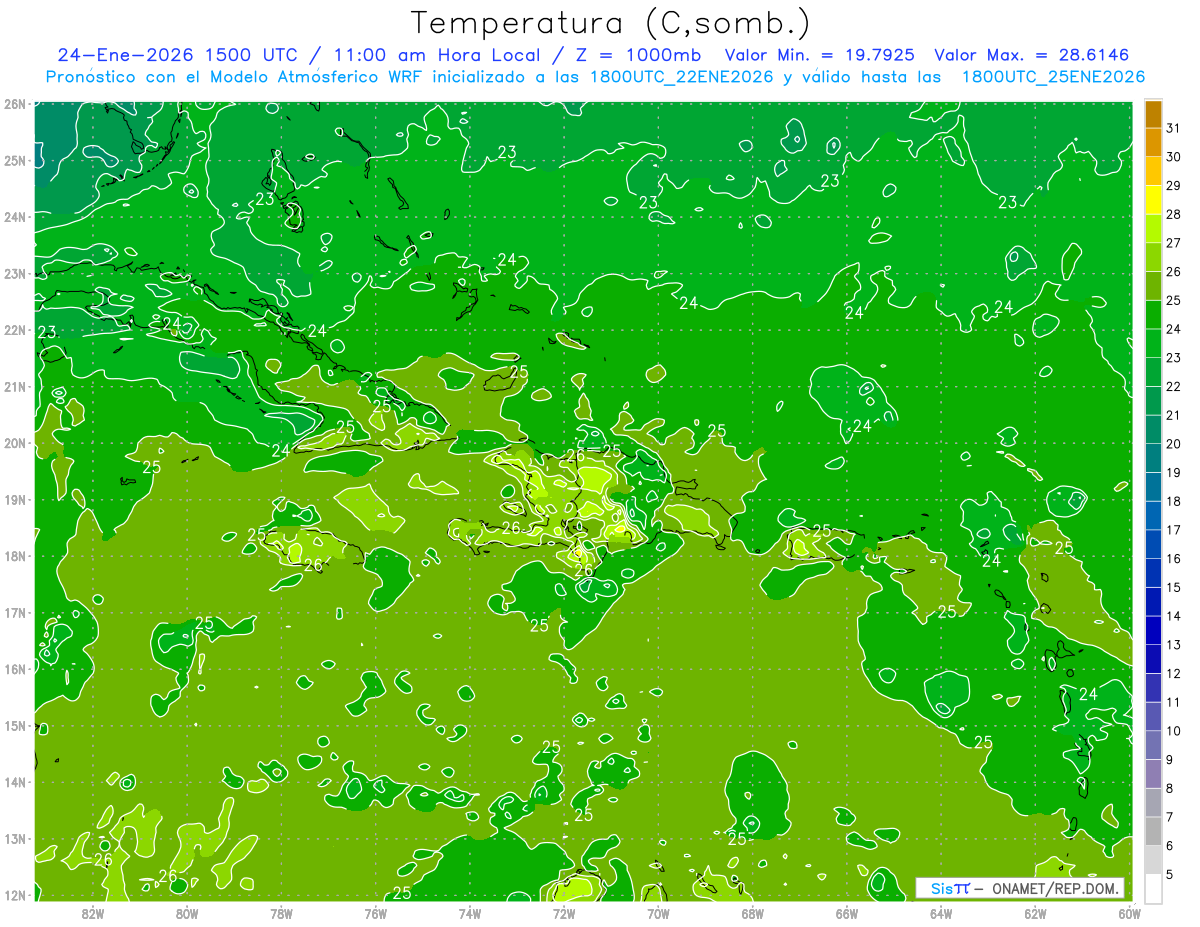Click the '74W' longitude label
1200x927 pixels.
[x=470, y=913]
